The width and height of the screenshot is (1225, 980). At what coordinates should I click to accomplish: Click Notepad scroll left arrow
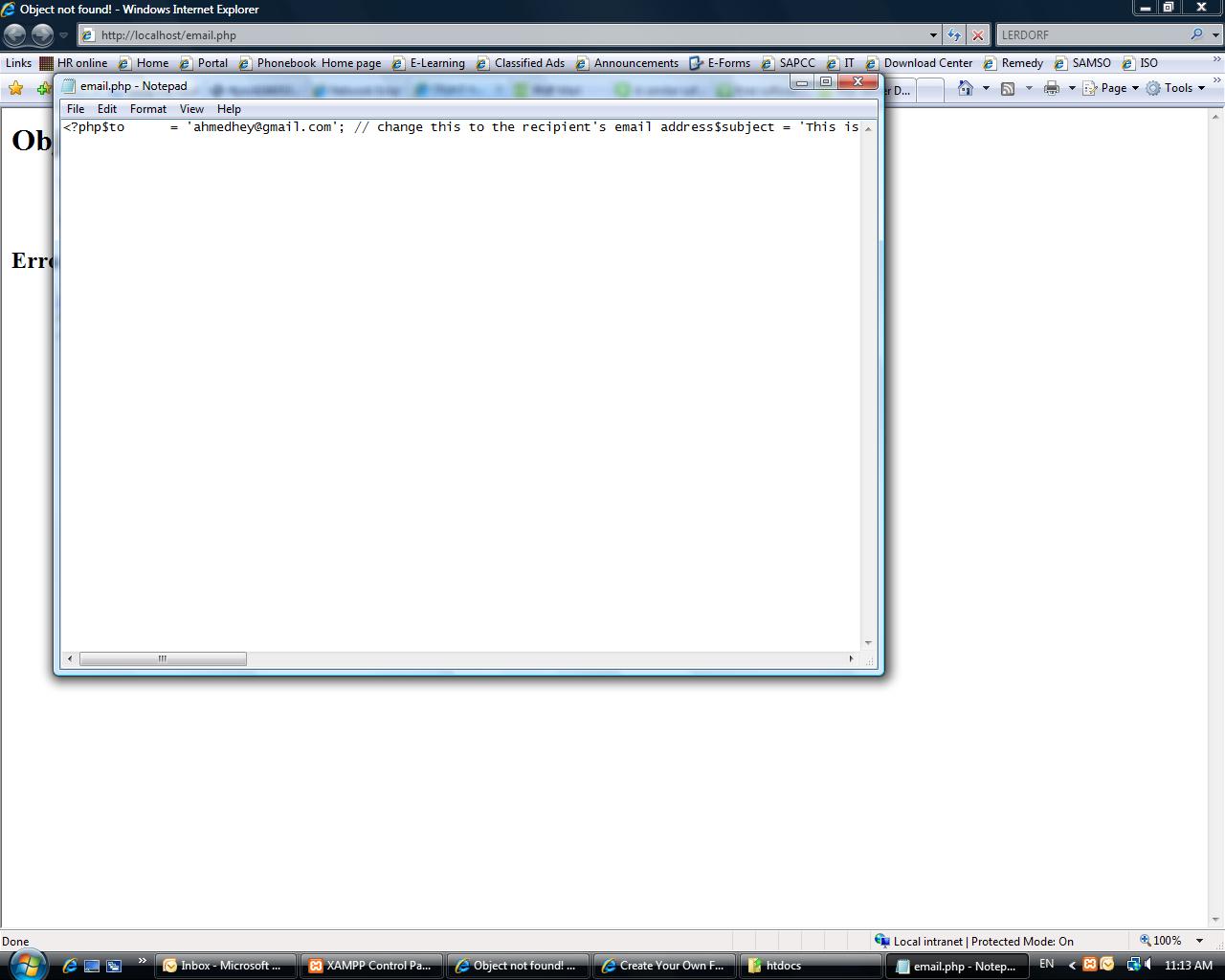coord(69,658)
